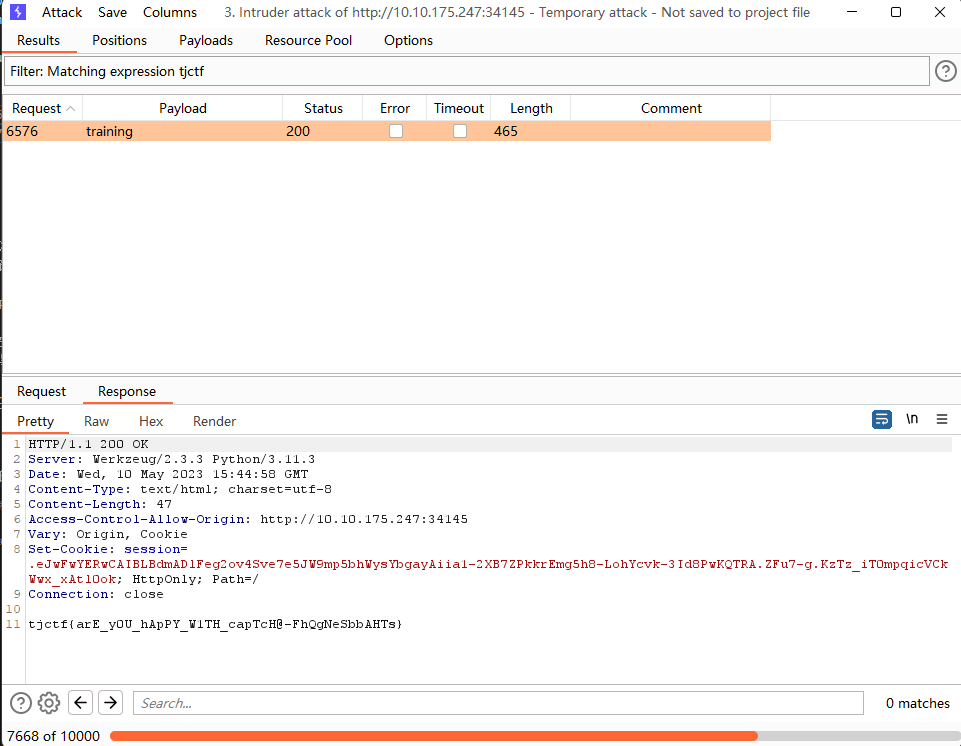Viewport: 961px width, 746px height.
Task: Toggle Error checkbox for request 6576
Action: [x=396, y=131]
